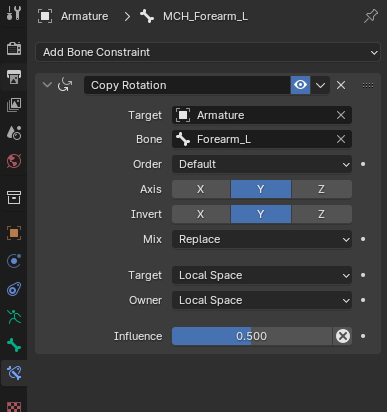
Task: Delete the Copy Rotation constraint
Action: (341, 85)
